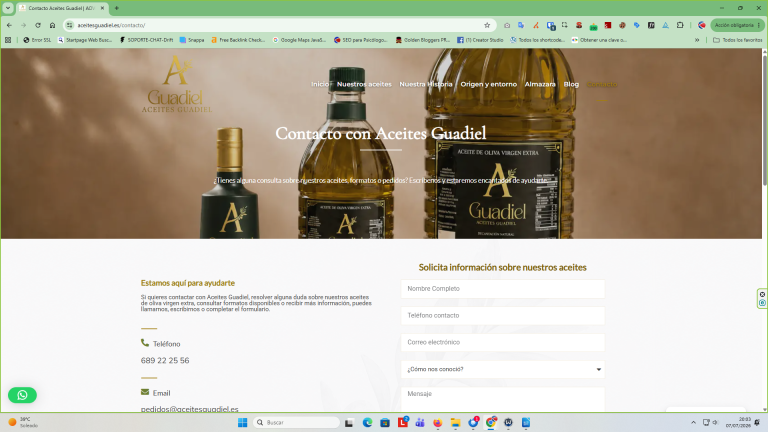Open the Chrome profile avatar
The width and height of the screenshot is (768, 432).
point(701,25)
